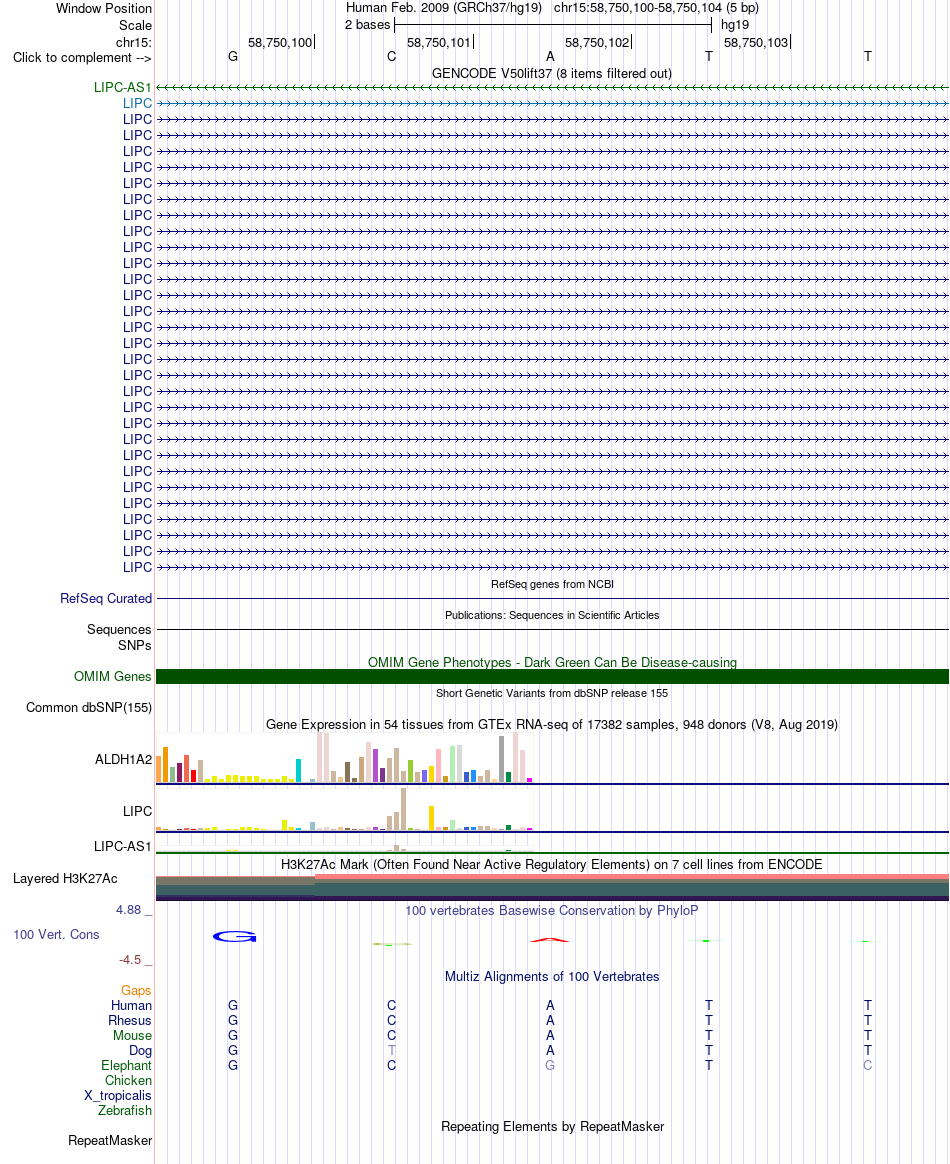
Task: Click the Layered H3K27Ac track label
Action: tap(65, 878)
